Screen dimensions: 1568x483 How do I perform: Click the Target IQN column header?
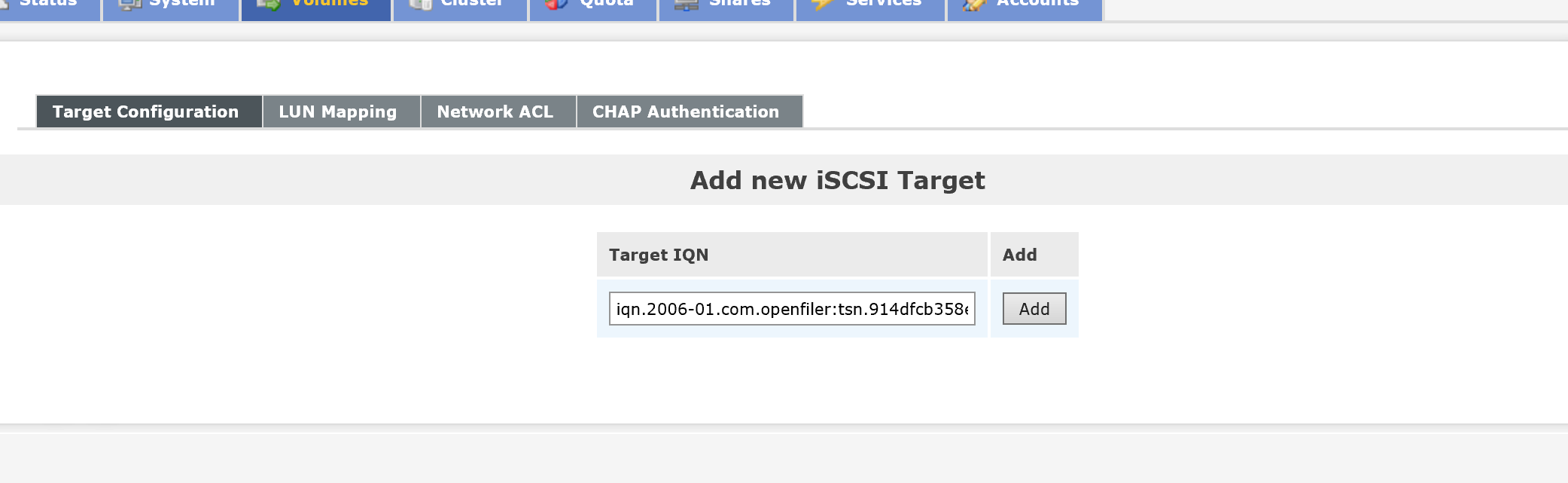click(x=659, y=255)
